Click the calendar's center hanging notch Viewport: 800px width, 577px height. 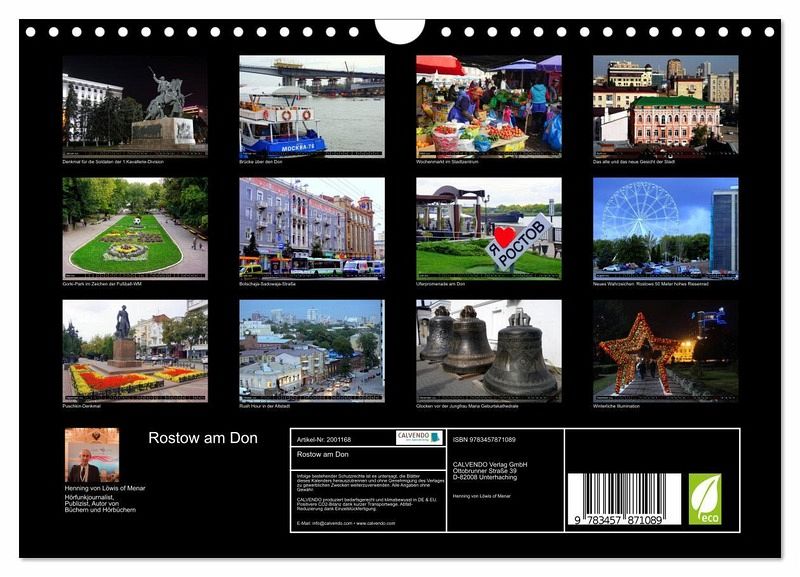coord(400,32)
